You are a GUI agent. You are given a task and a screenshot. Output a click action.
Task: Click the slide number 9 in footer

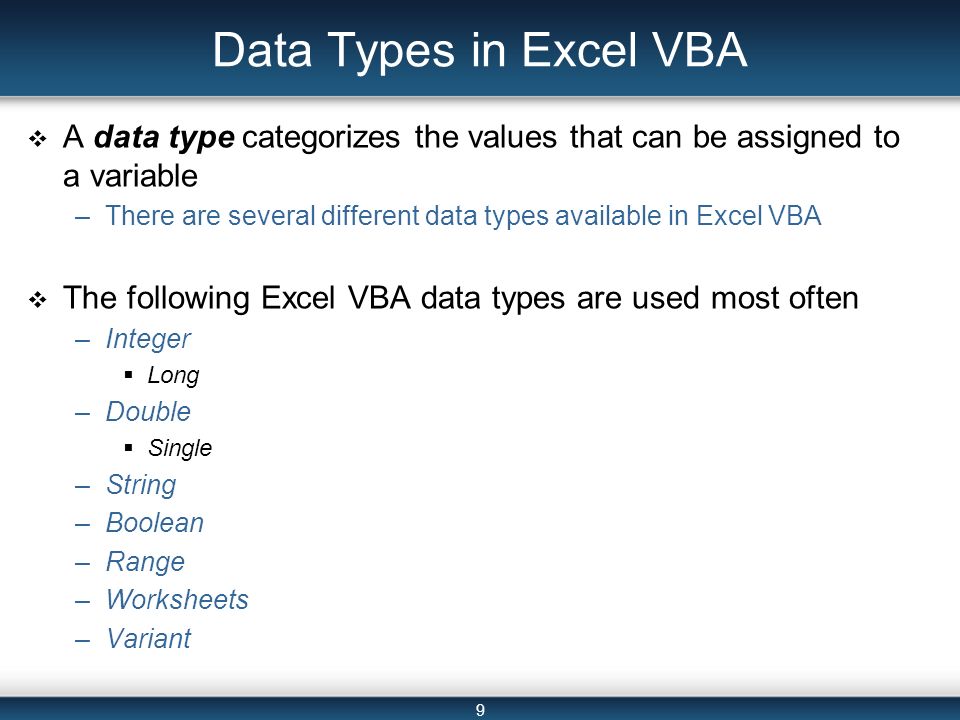point(480,710)
